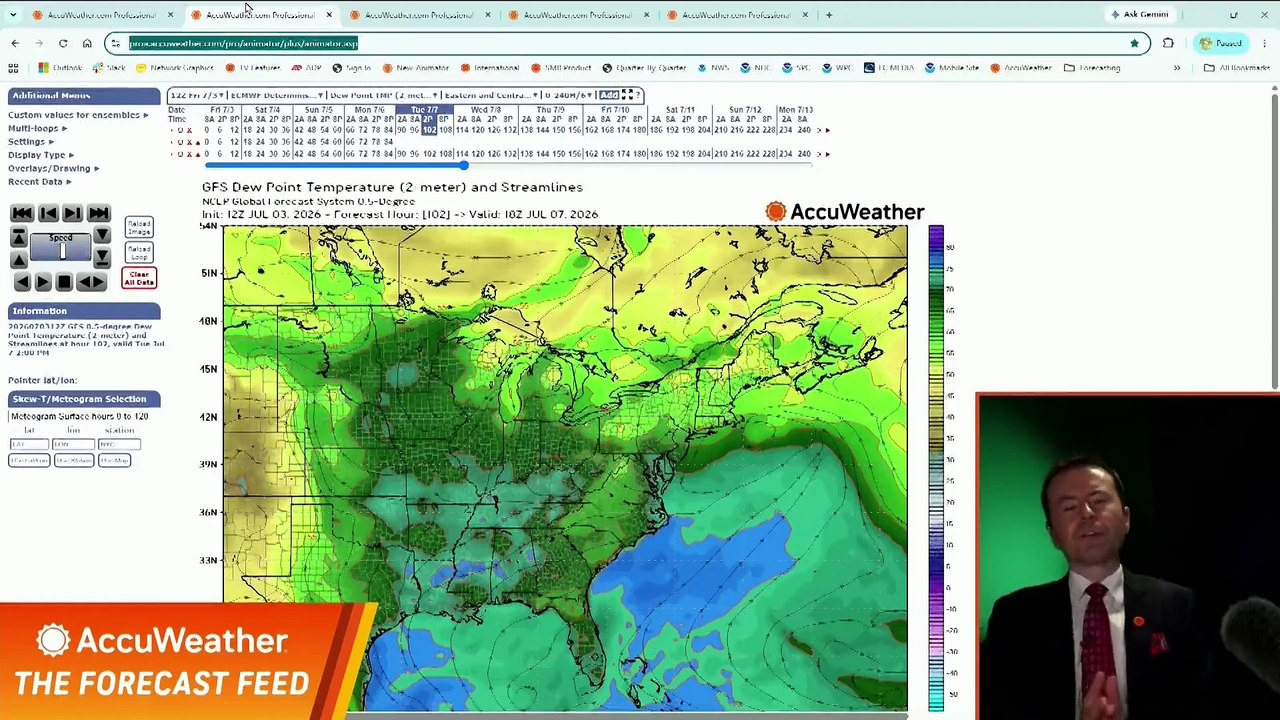Increase animation speed with the plain up arrow
Image resolution: width=1280 pixels, height=720 pixels.
coord(19,259)
